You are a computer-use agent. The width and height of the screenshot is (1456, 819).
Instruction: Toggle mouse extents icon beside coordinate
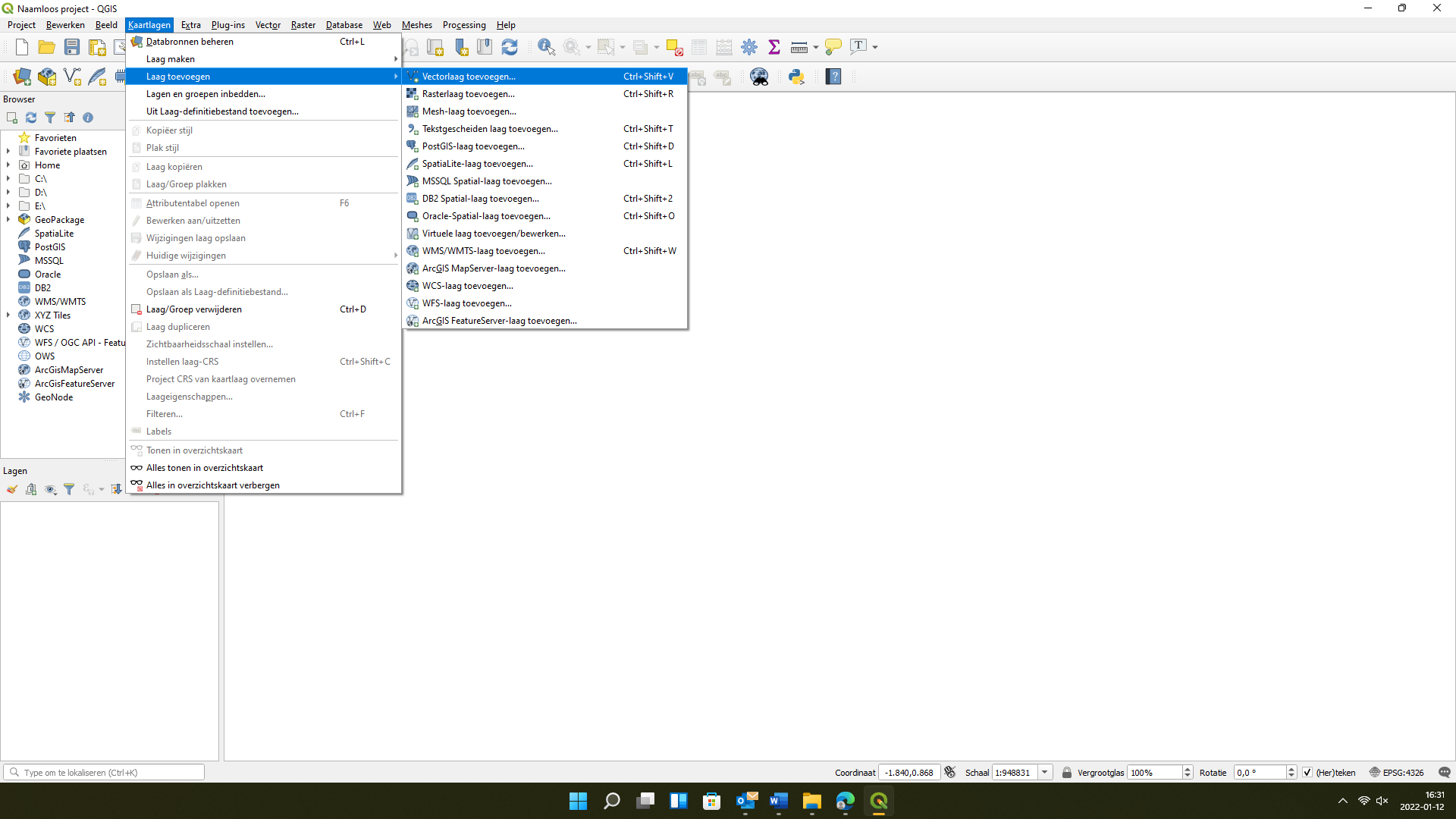[x=950, y=772]
